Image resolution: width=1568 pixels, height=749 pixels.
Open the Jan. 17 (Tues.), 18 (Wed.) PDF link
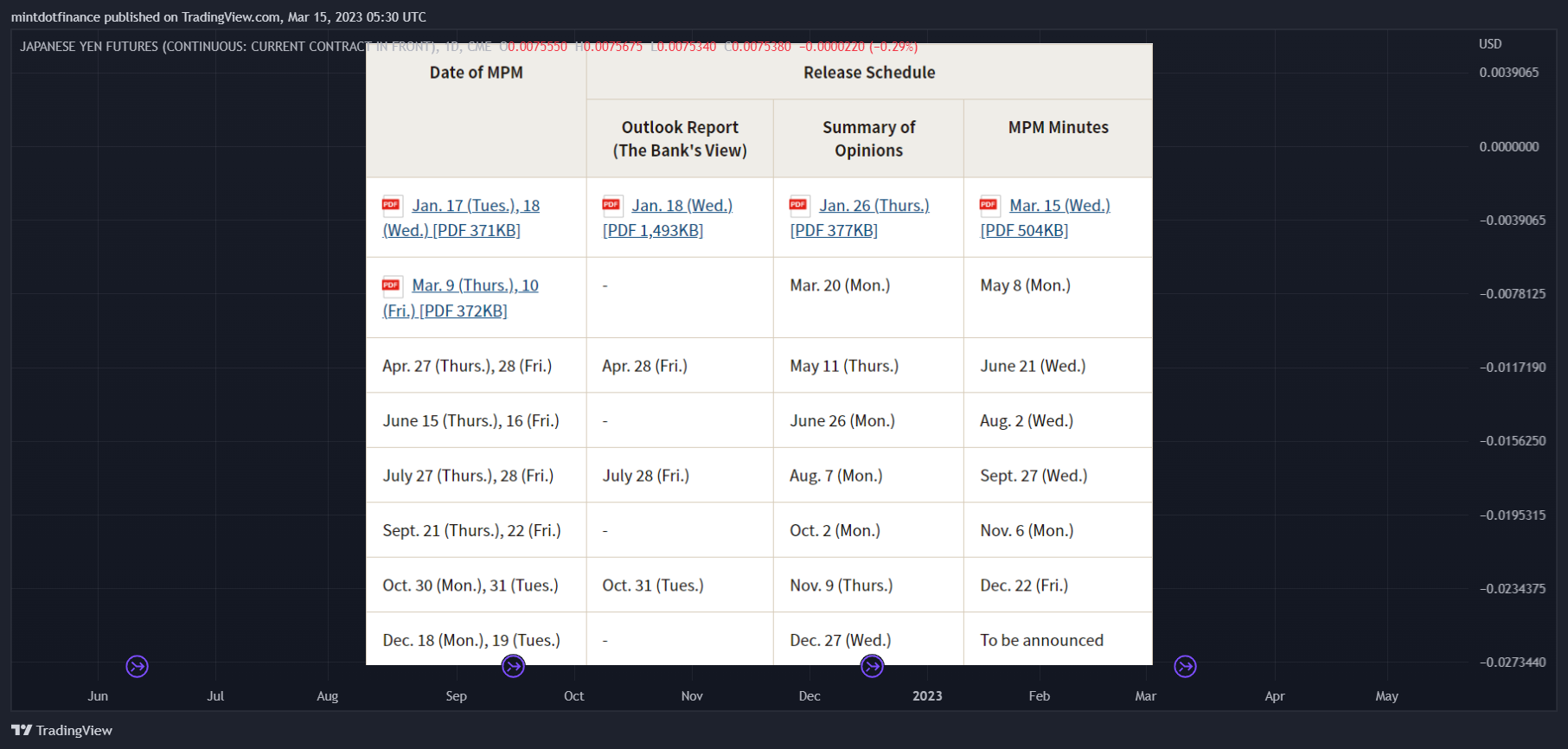[461, 218]
